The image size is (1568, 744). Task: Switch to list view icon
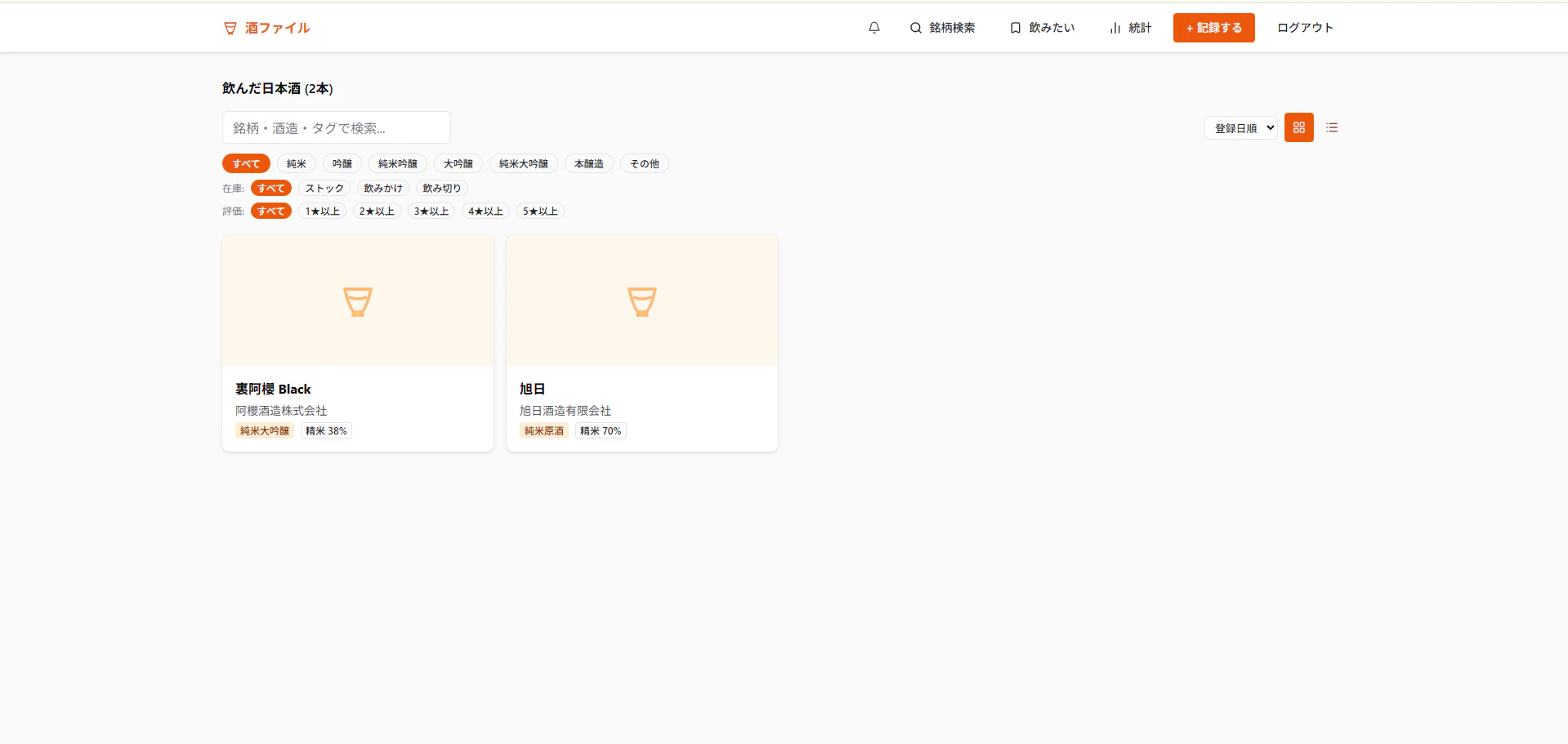tap(1332, 127)
